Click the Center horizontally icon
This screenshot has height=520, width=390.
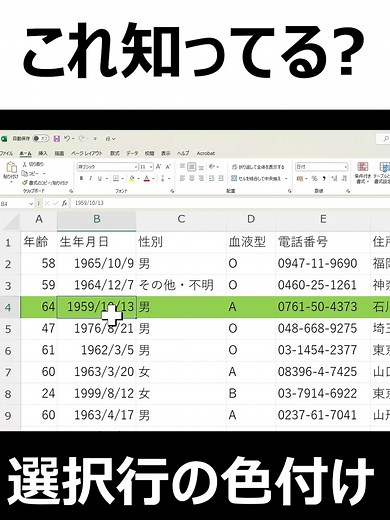click(x=192, y=179)
